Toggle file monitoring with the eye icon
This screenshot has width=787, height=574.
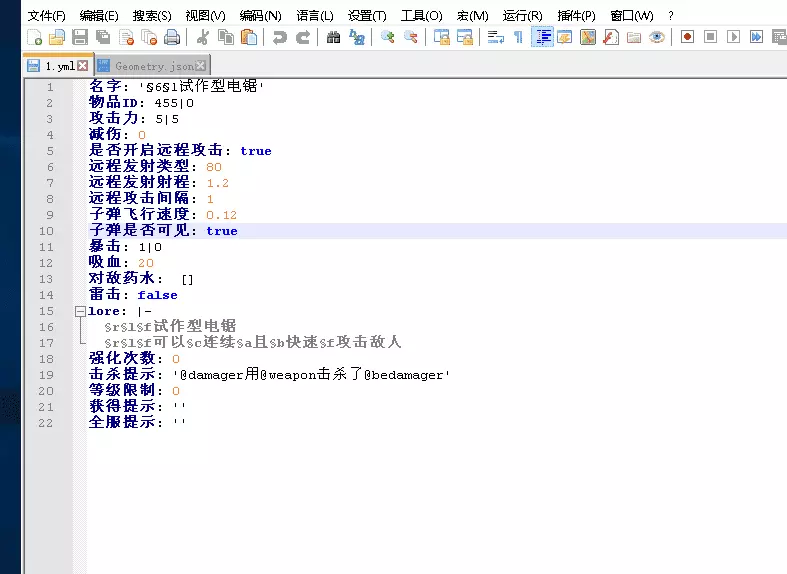657,37
